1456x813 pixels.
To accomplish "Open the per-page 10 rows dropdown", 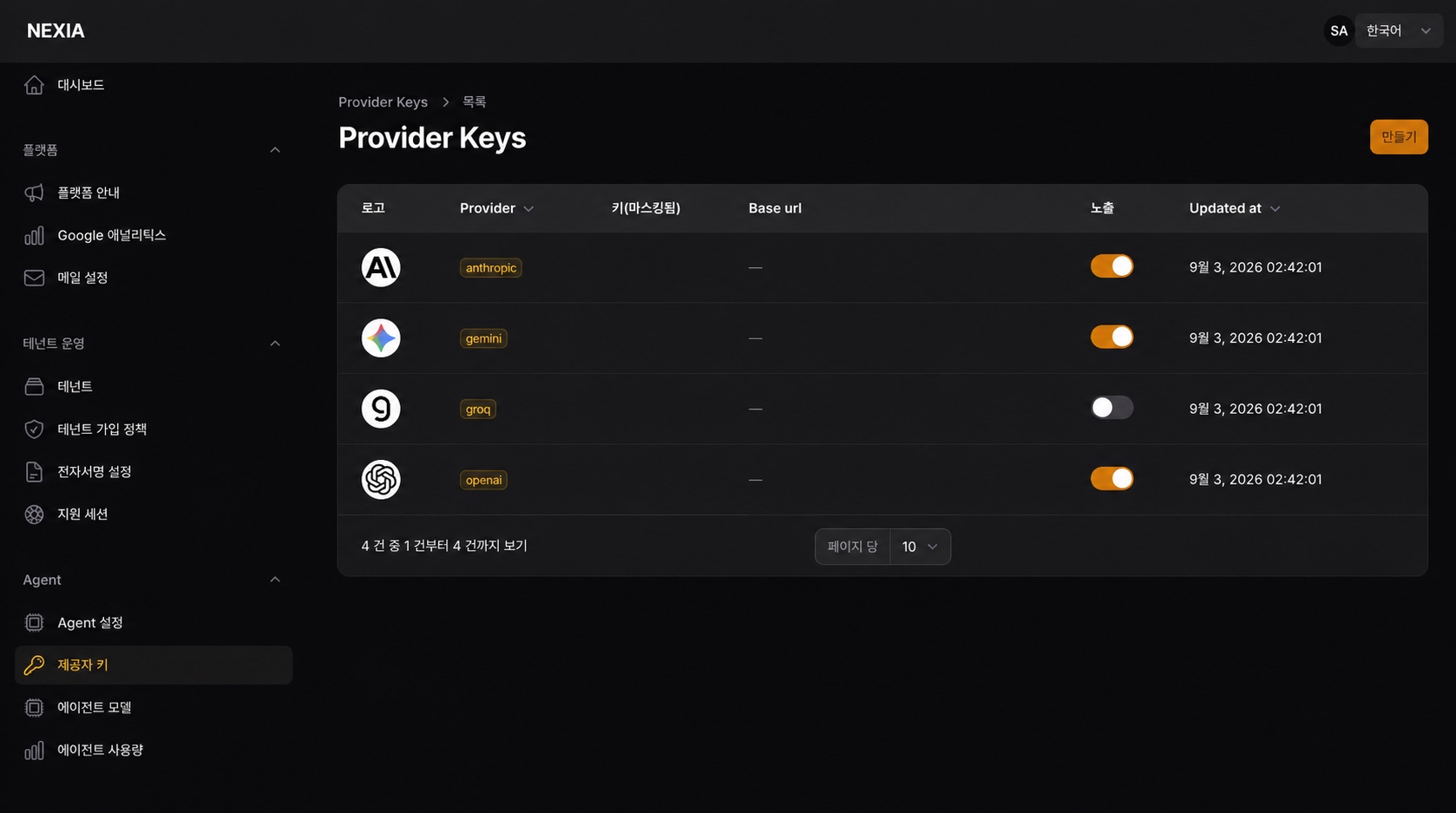I will coord(920,547).
